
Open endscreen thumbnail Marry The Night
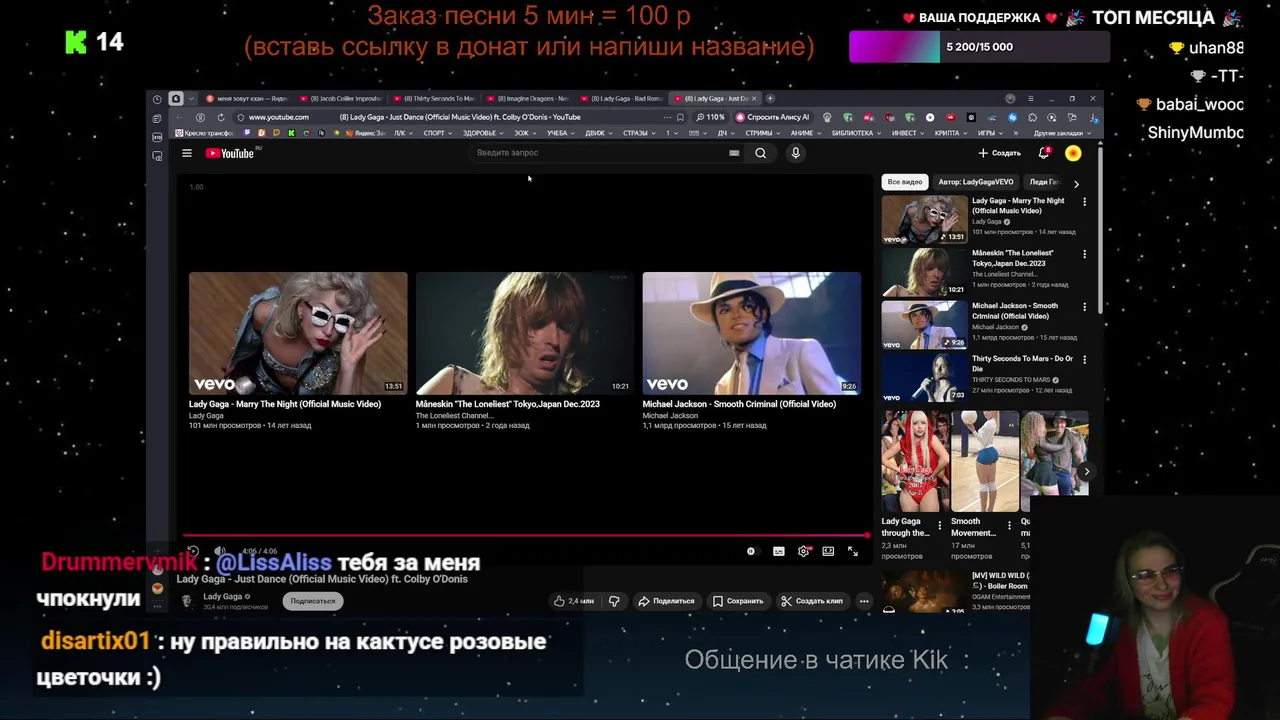click(298, 333)
